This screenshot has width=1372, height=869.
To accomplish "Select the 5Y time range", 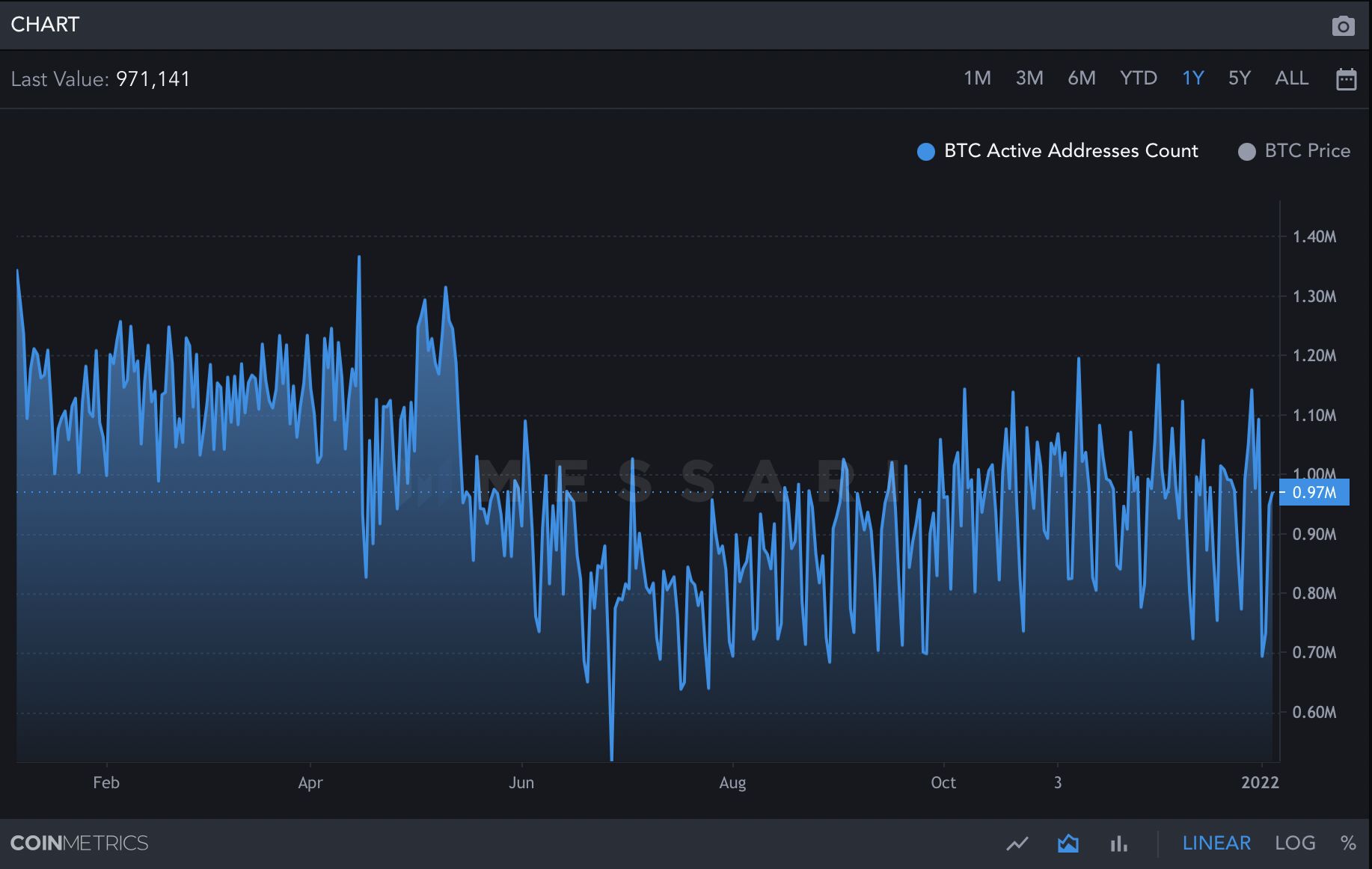I will point(1239,78).
